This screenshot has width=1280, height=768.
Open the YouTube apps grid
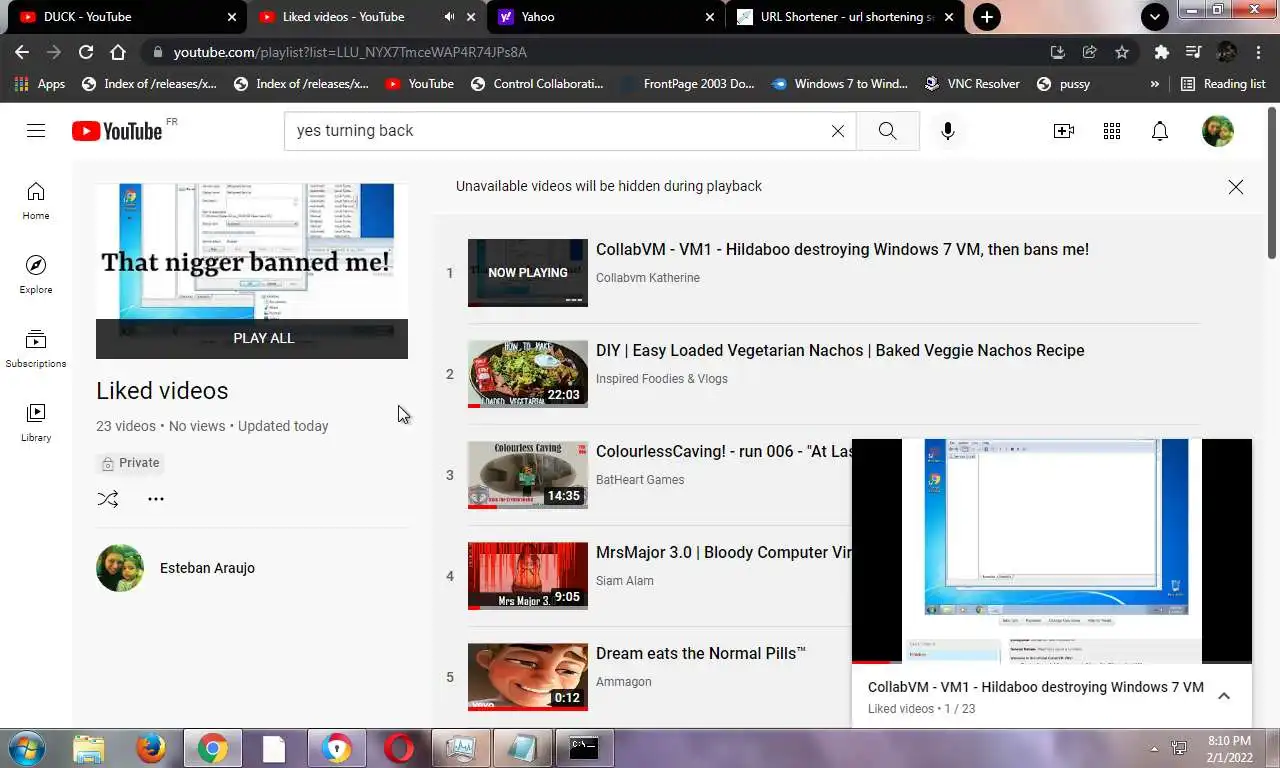(x=1112, y=131)
